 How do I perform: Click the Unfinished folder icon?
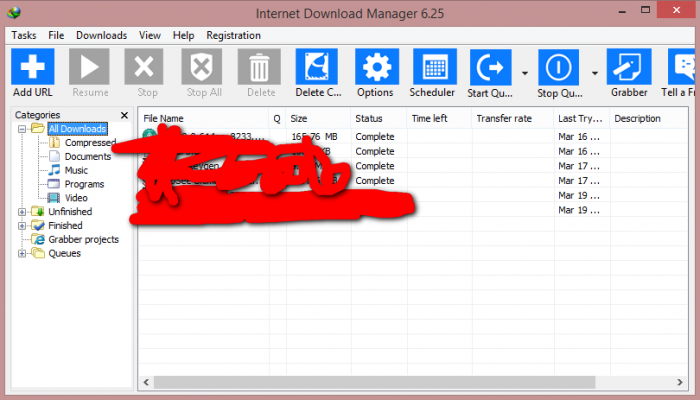(x=38, y=212)
